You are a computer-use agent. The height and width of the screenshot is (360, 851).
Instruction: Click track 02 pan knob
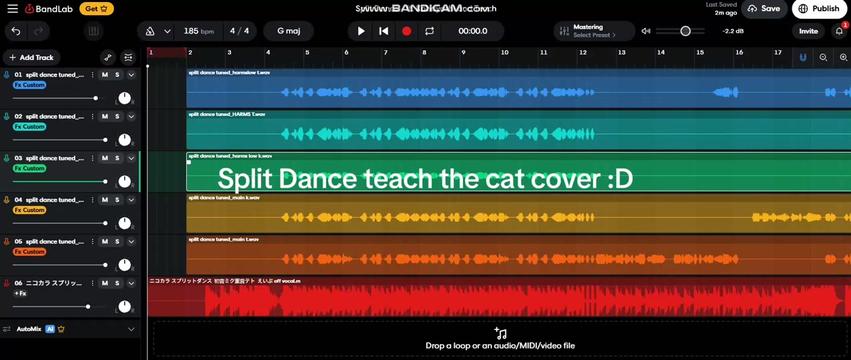coord(124,140)
